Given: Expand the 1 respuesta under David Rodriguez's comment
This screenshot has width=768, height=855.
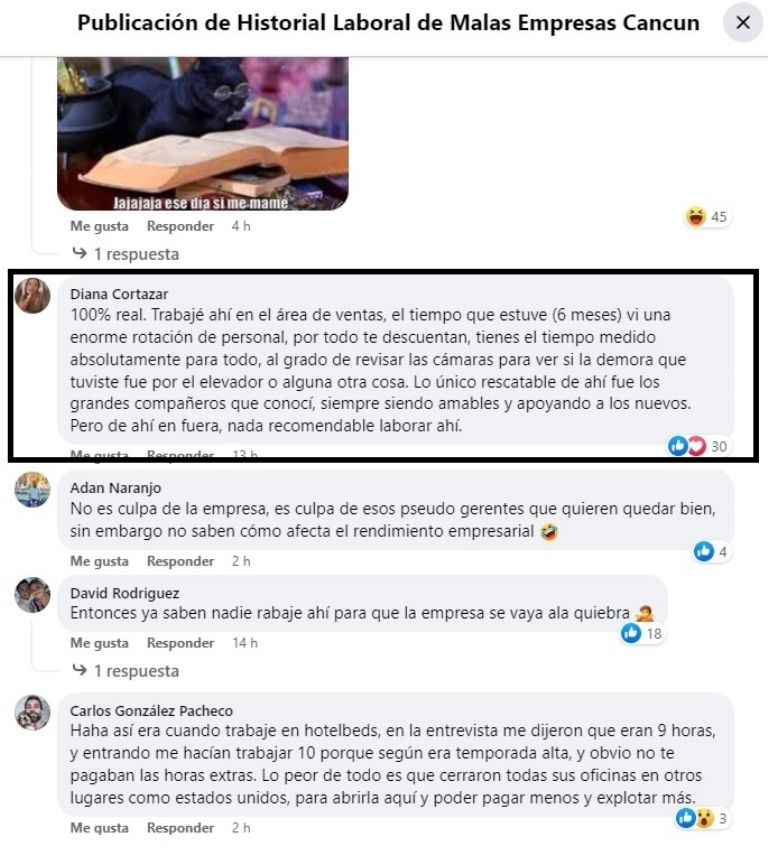Looking at the screenshot, I should pos(126,671).
